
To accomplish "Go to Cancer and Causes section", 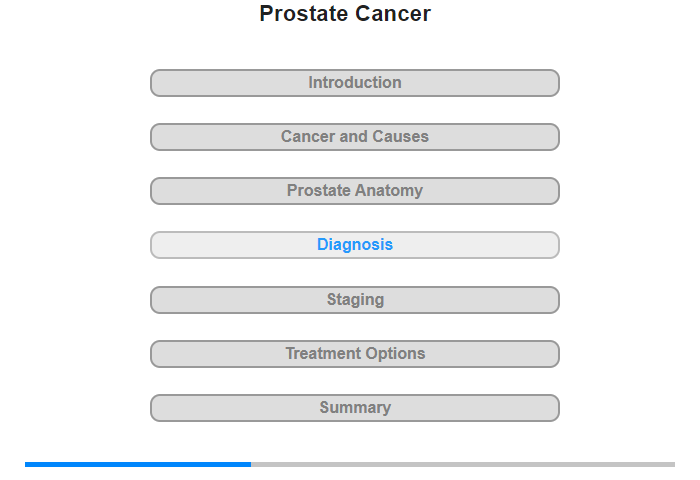I will click(x=355, y=137).
